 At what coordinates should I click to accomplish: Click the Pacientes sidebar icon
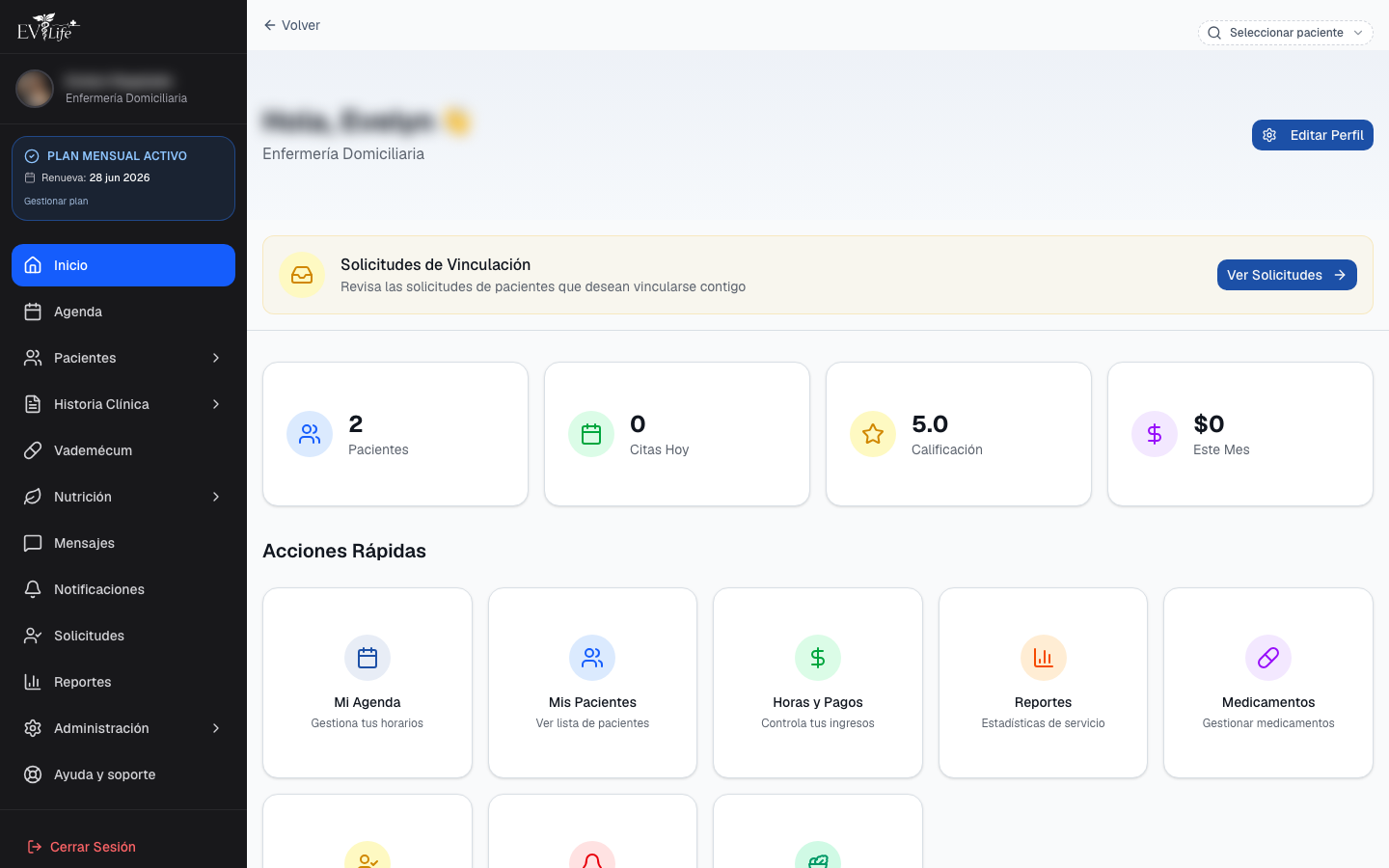pos(33,358)
